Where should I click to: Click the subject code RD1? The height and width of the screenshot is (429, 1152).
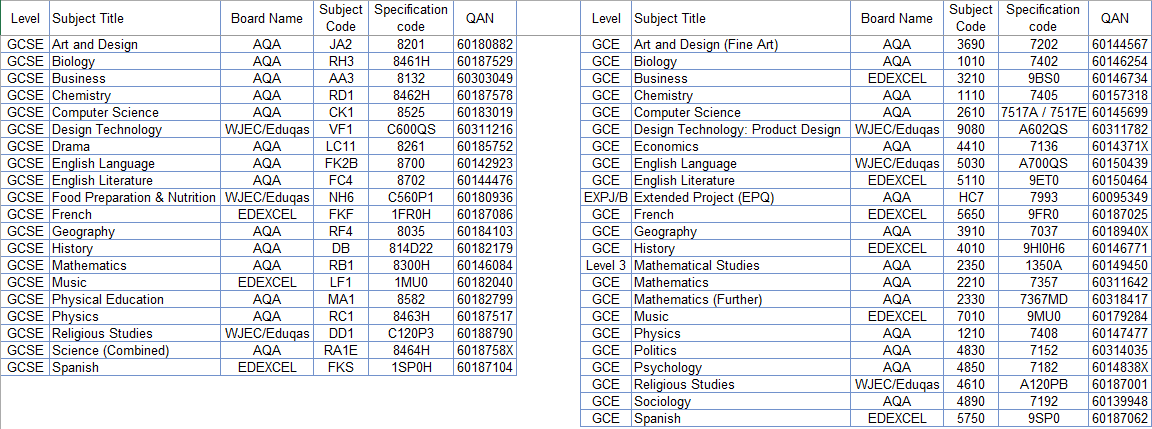coord(342,95)
